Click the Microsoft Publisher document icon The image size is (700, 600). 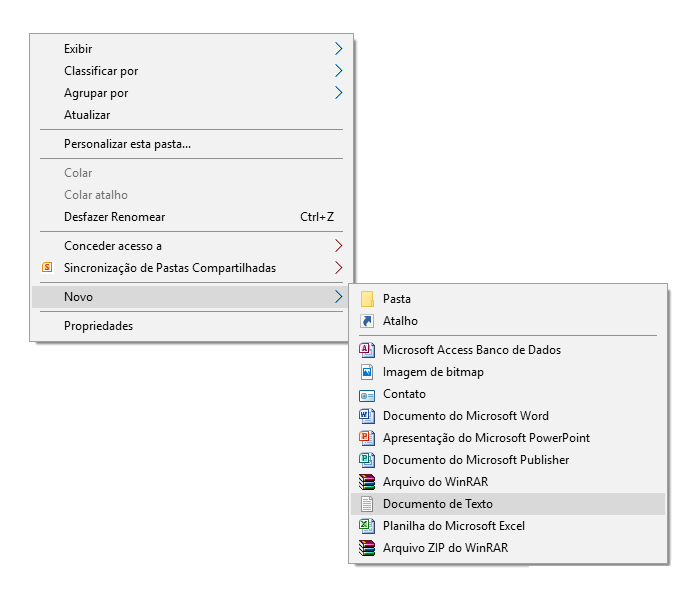point(367,459)
